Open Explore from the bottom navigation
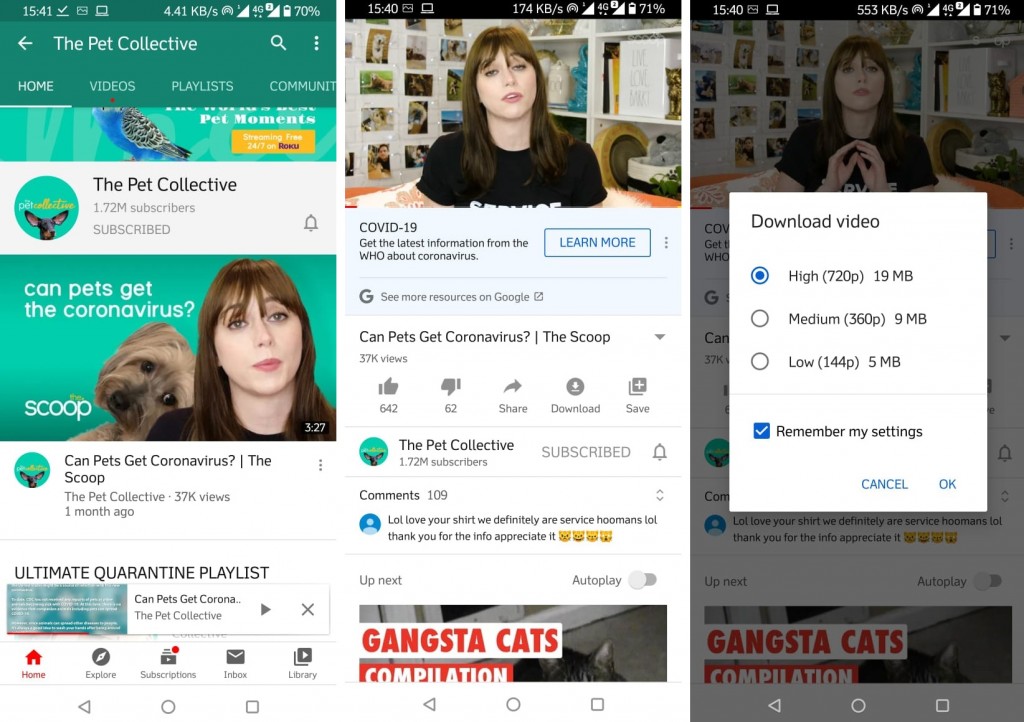The height and width of the screenshot is (722, 1024). click(100, 662)
